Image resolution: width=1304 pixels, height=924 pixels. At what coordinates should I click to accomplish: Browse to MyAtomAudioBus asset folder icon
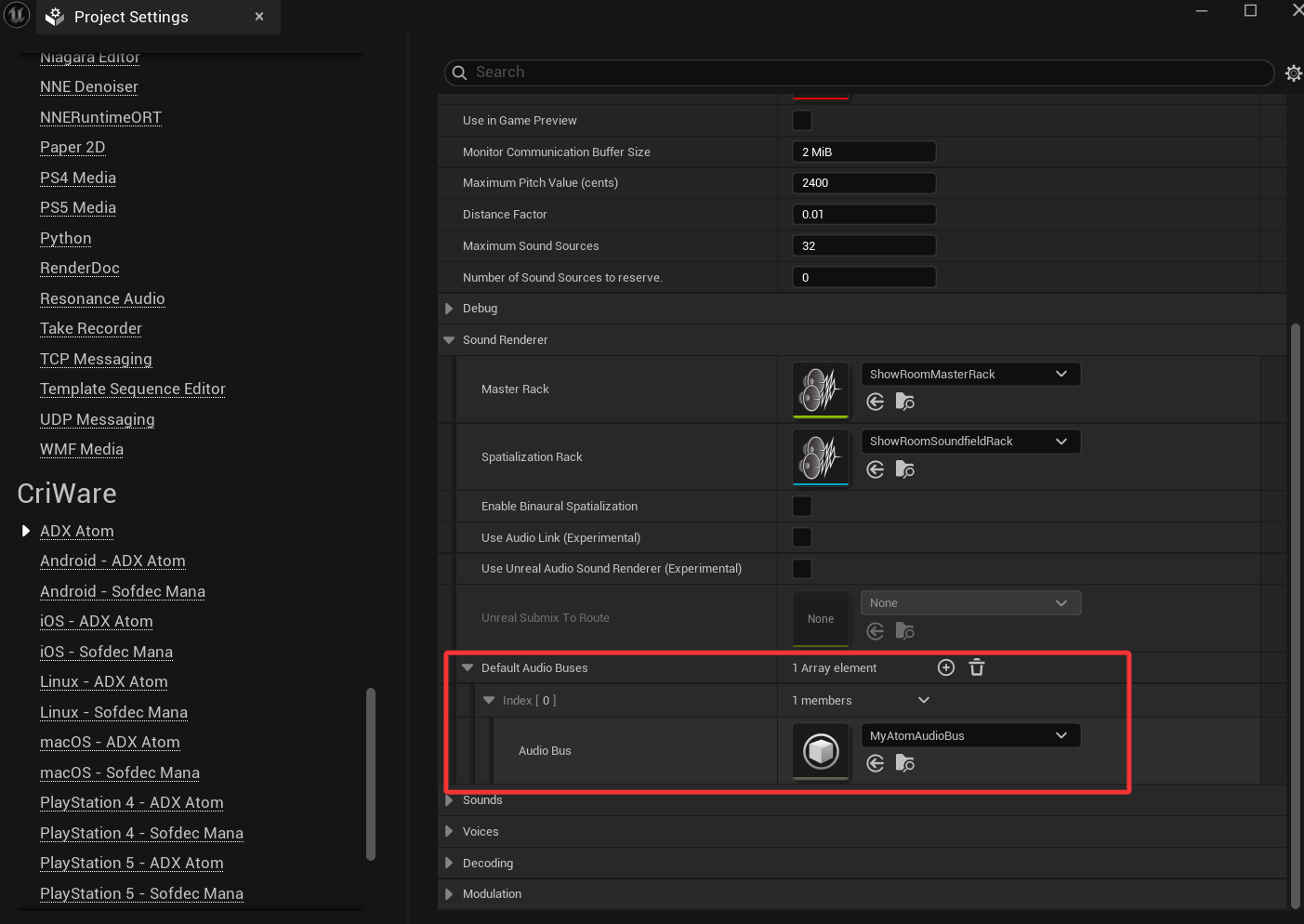click(x=904, y=763)
